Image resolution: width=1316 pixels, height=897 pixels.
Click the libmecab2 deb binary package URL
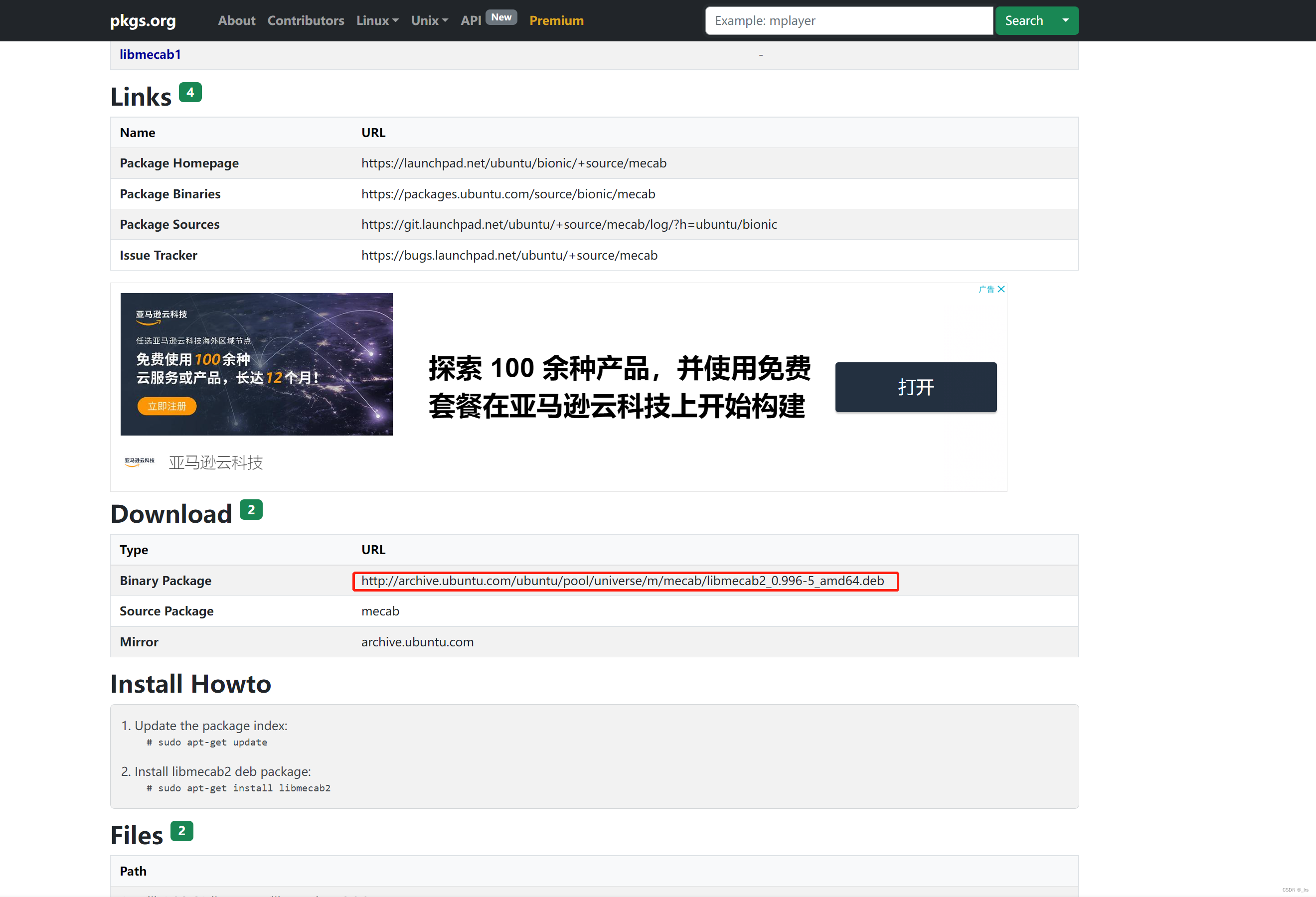pyautogui.click(x=622, y=581)
